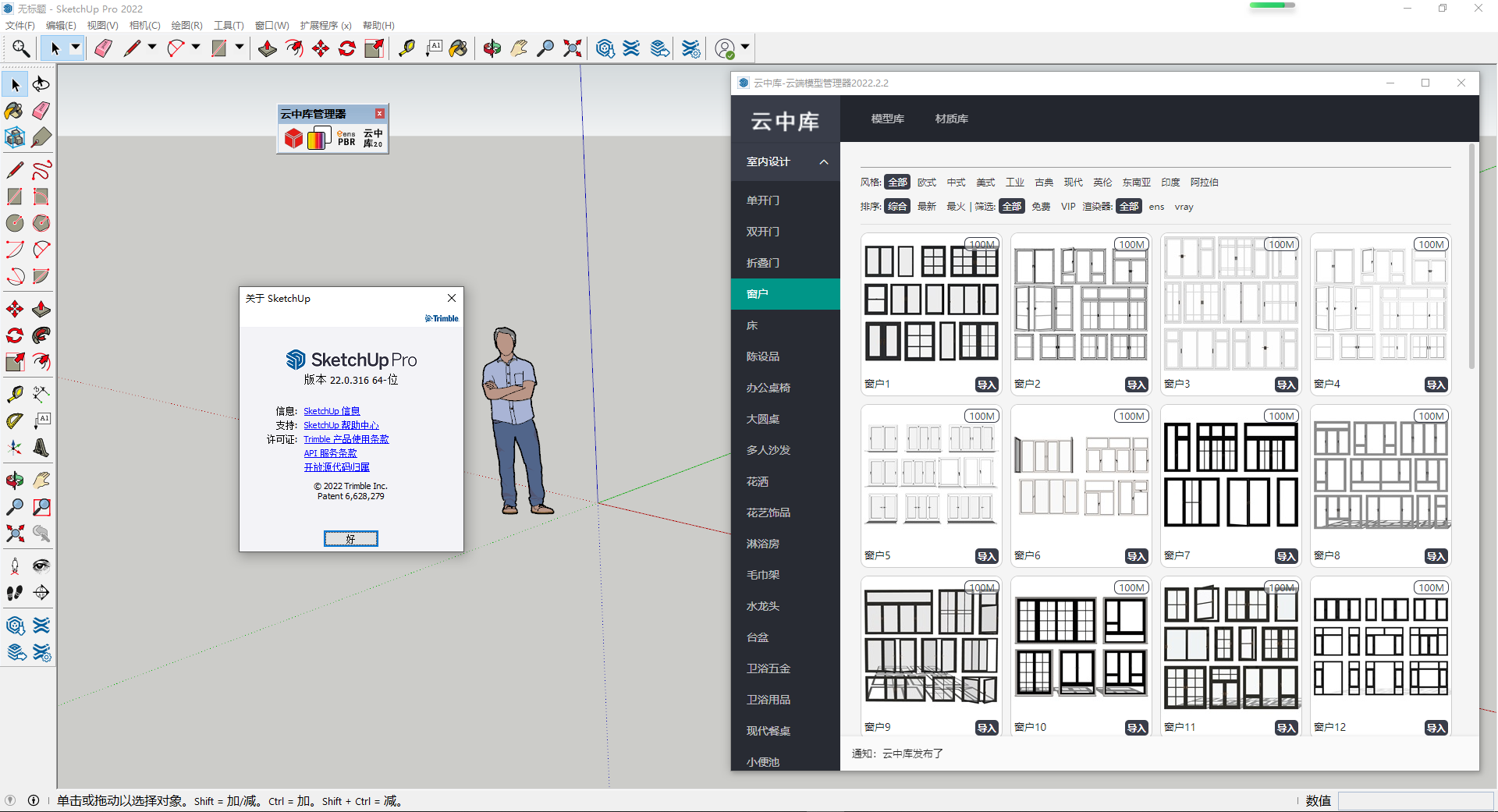The width and height of the screenshot is (1498, 812).
Task: Choose the Pencil line tool in top toolbar
Action: 133,48
